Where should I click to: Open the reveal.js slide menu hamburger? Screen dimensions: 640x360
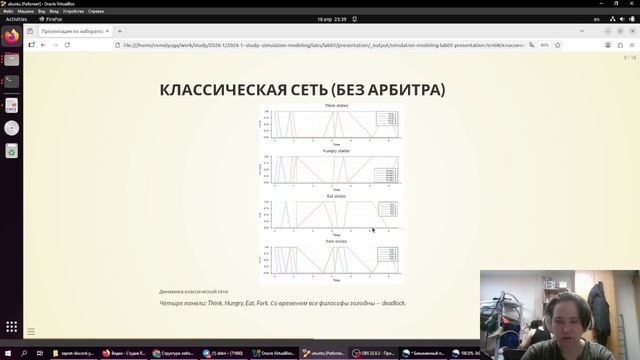[31, 331]
